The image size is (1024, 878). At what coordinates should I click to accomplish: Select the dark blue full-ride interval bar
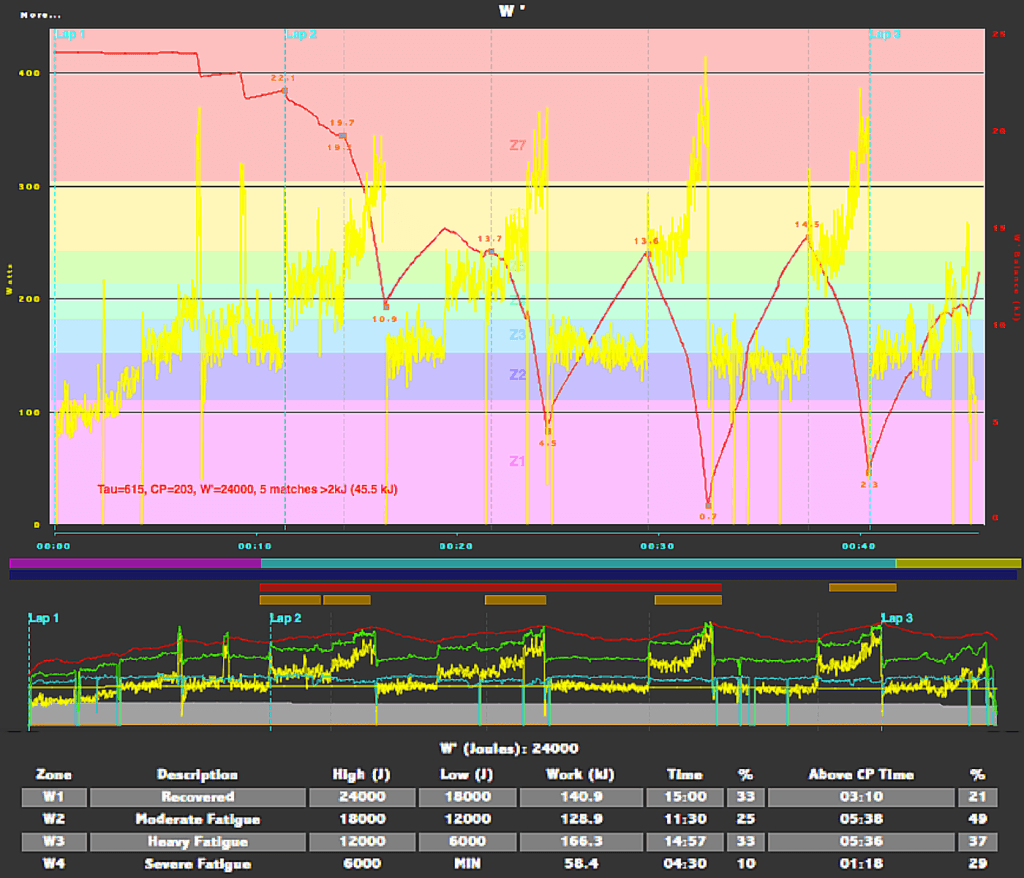pyautogui.click(x=513, y=576)
